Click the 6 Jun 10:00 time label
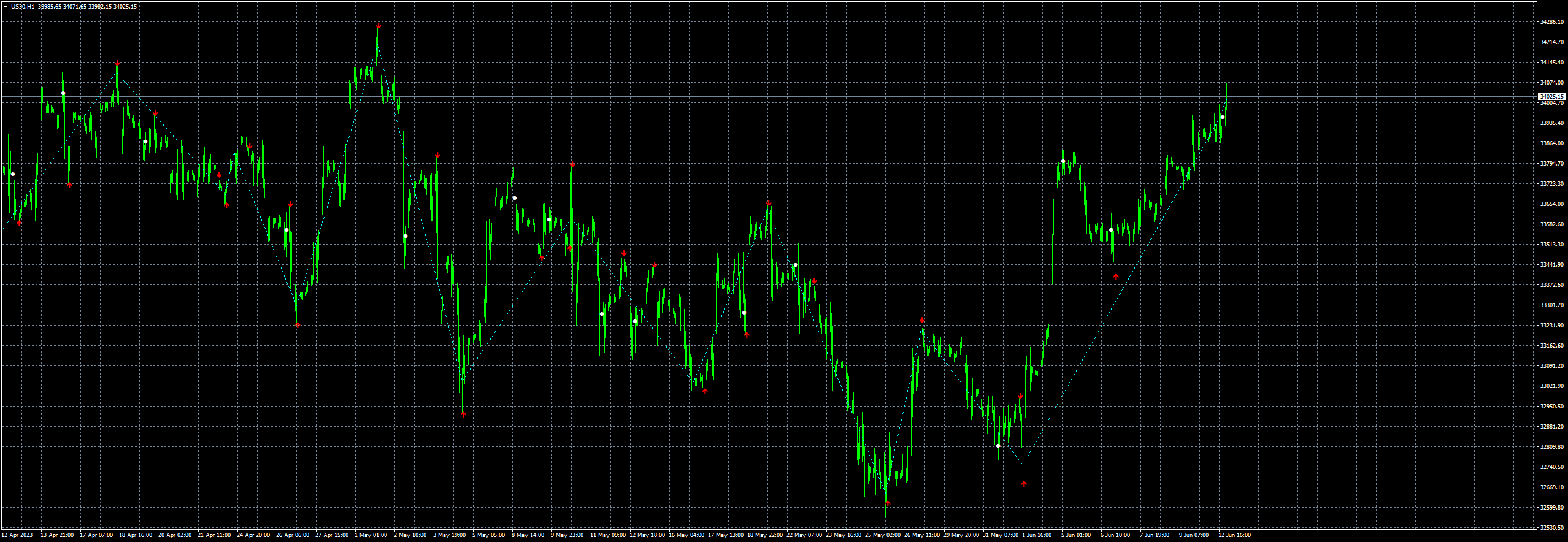Viewport: 1568px width, 542px height. (1115, 535)
